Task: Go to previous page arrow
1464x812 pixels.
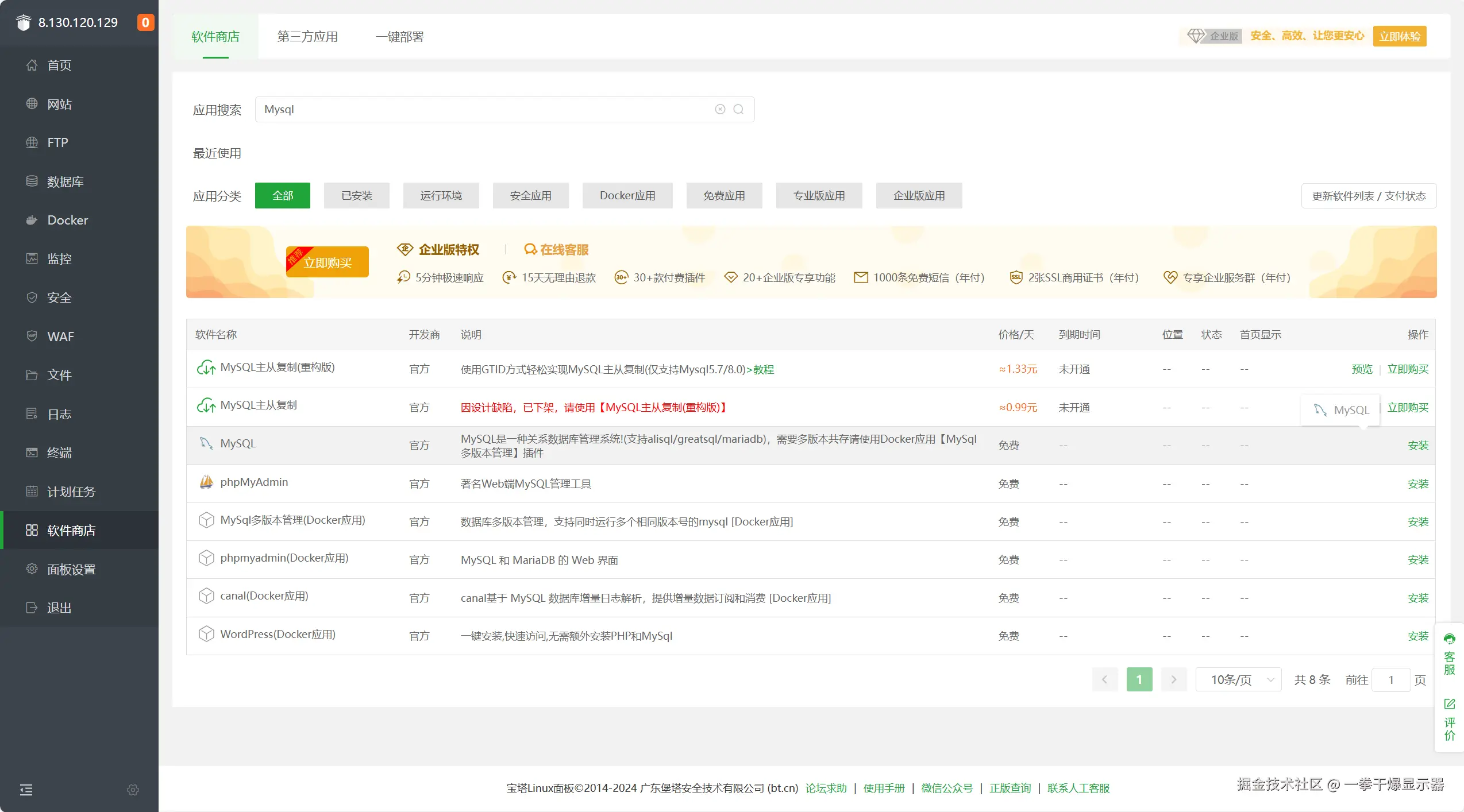Action: pos(1104,680)
